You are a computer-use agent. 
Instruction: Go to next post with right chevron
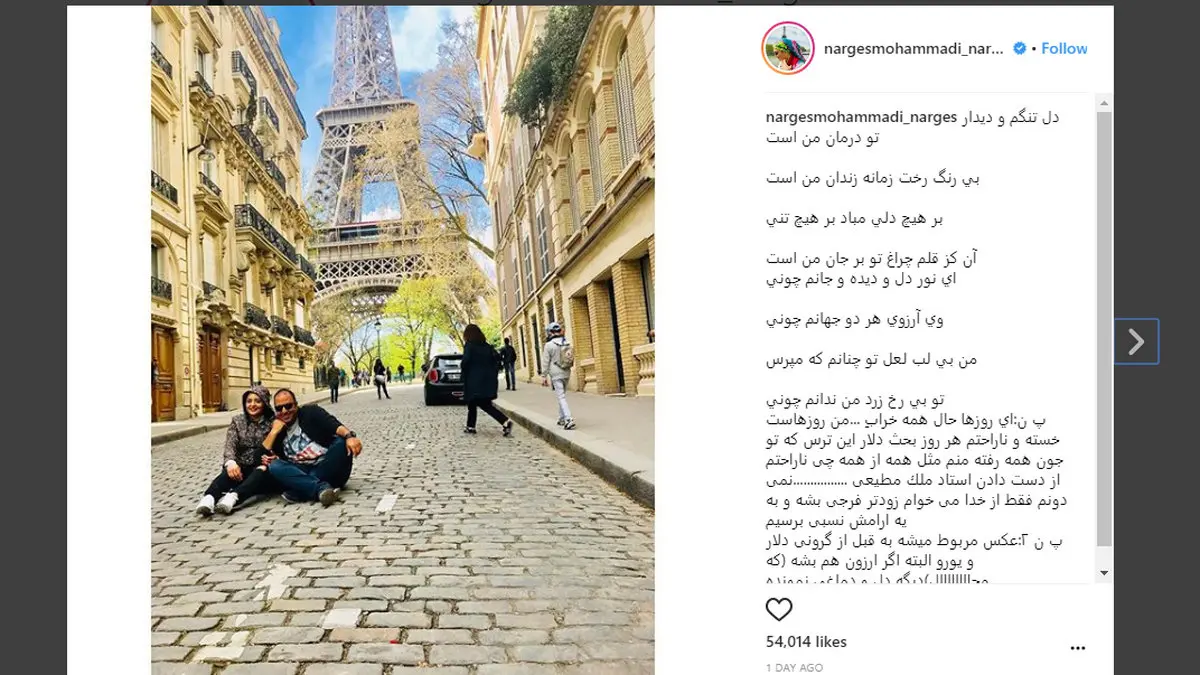[x=1136, y=342]
